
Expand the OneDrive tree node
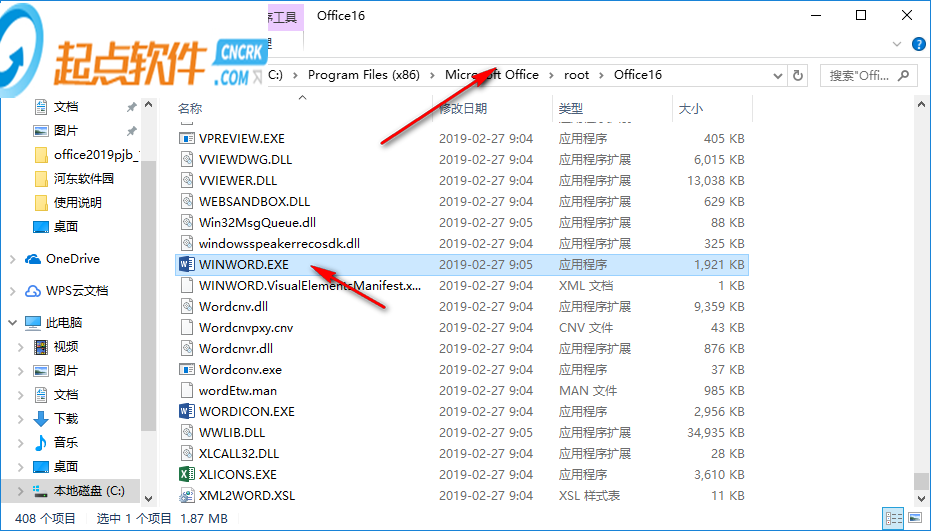pos(12,259)
